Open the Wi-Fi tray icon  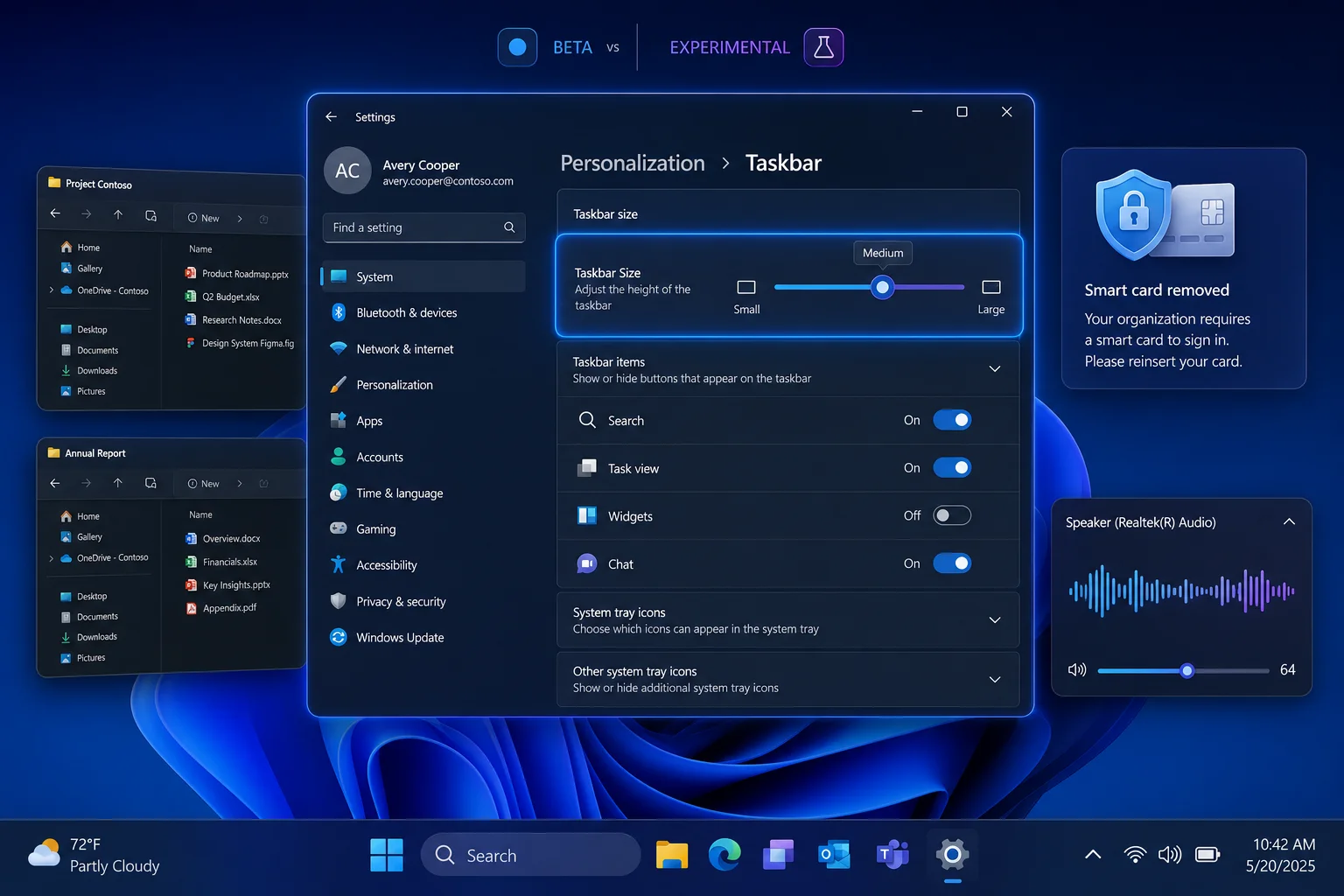click(x=1135, y=854)
